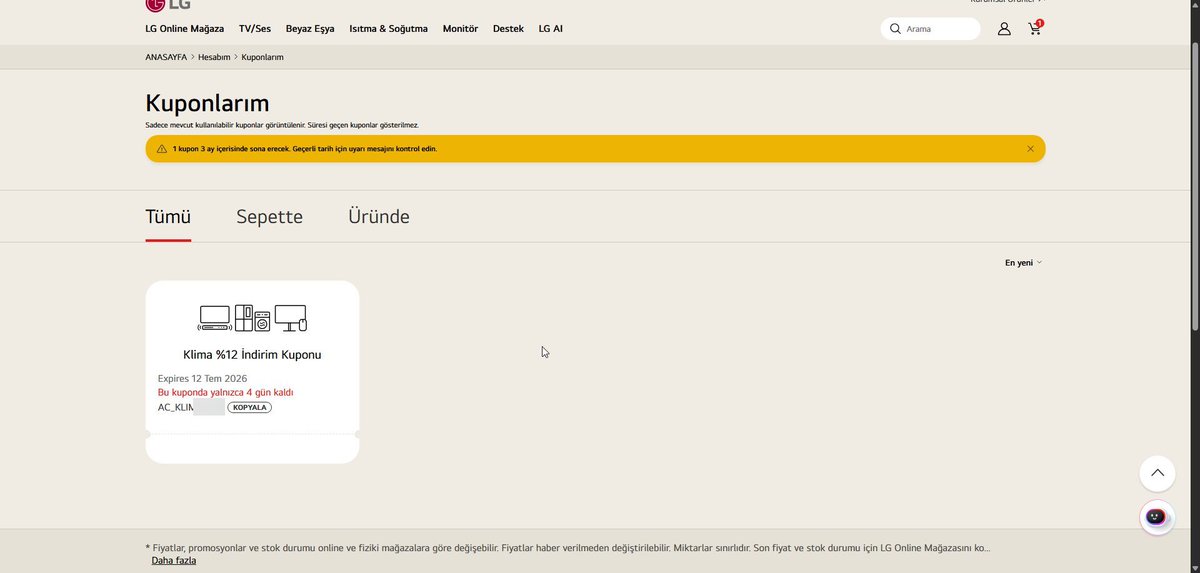Copy coupon code with KOPYALA button
This screenshot has width=1200, height=573.
[250, 407]
